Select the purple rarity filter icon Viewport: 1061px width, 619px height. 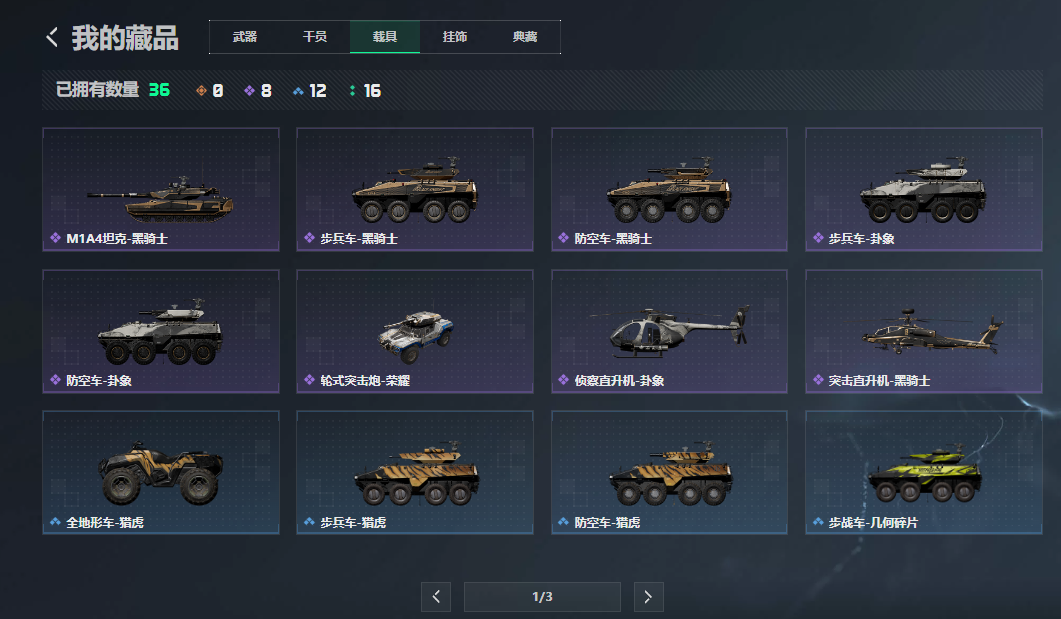250,91
